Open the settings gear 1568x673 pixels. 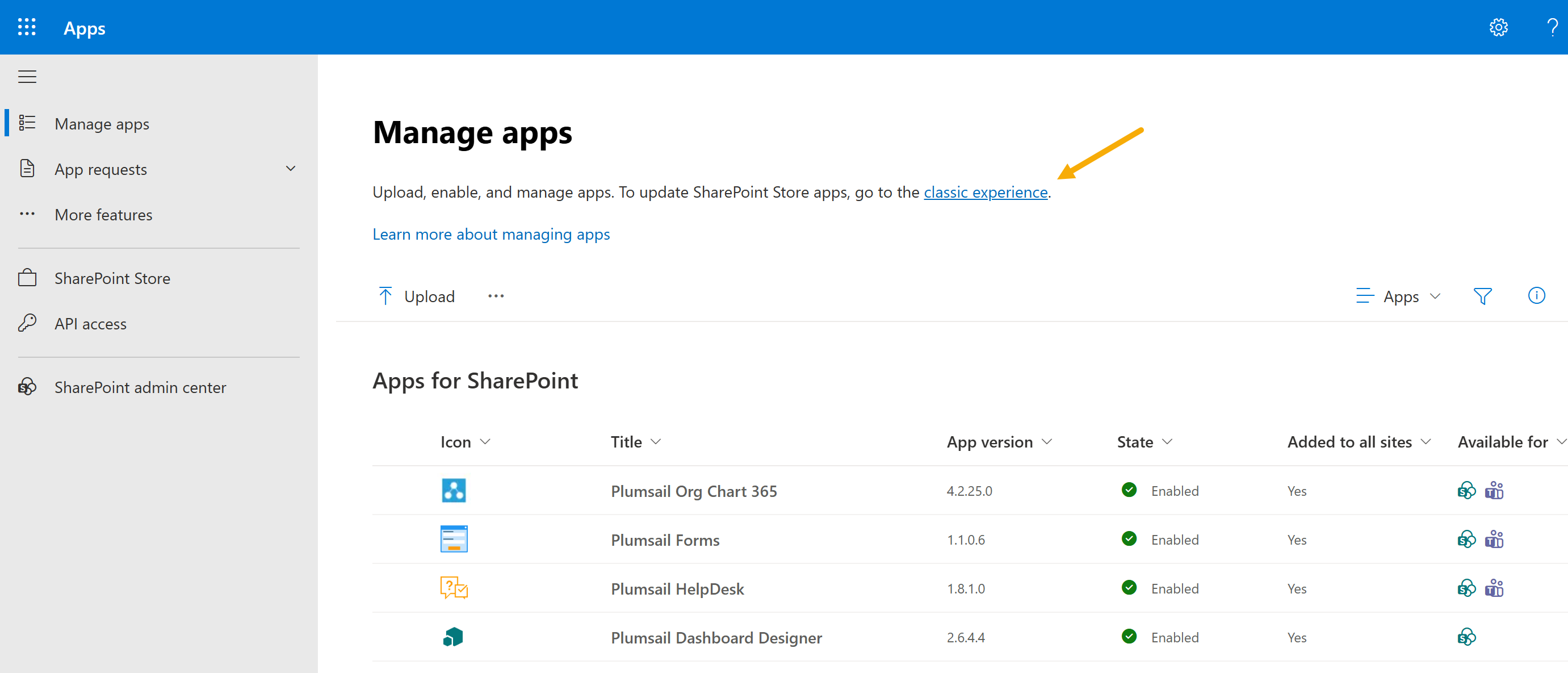click(x=1499, y=27)
